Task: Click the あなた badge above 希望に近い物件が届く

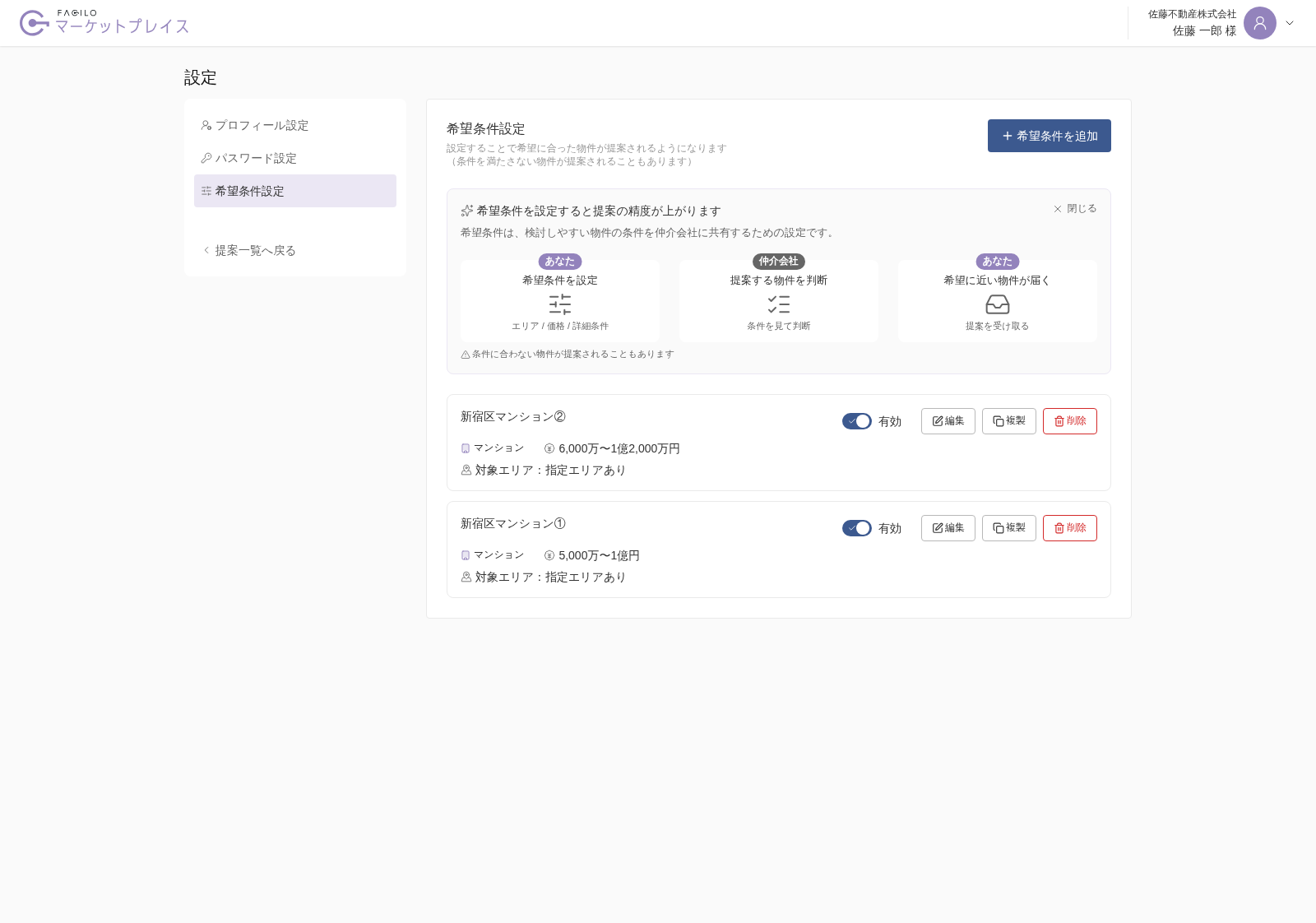Action: pyautogui.click(x=998, y=262)
